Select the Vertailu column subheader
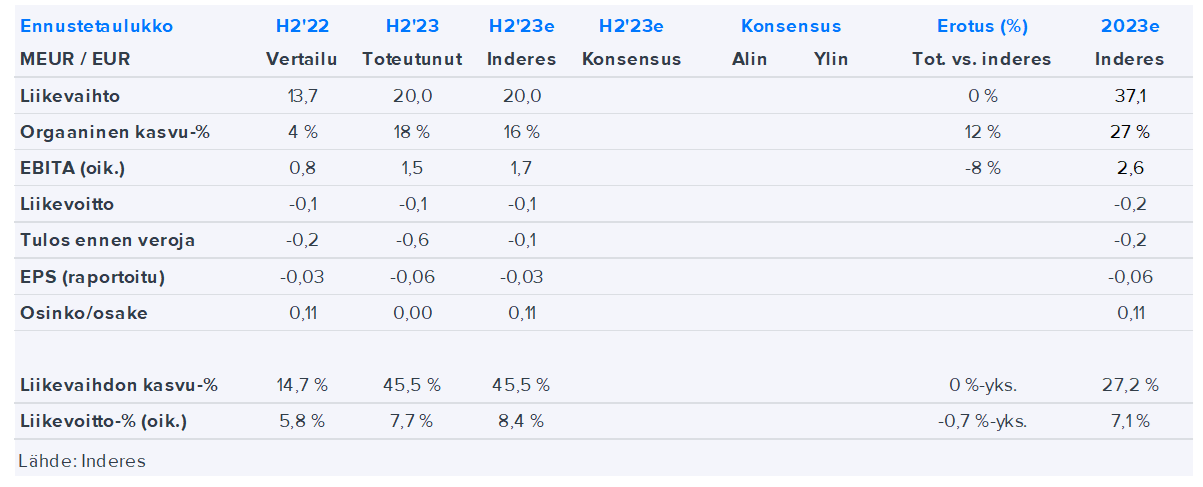The height and width of the screenshot is (487, 1203). point(301,59)
